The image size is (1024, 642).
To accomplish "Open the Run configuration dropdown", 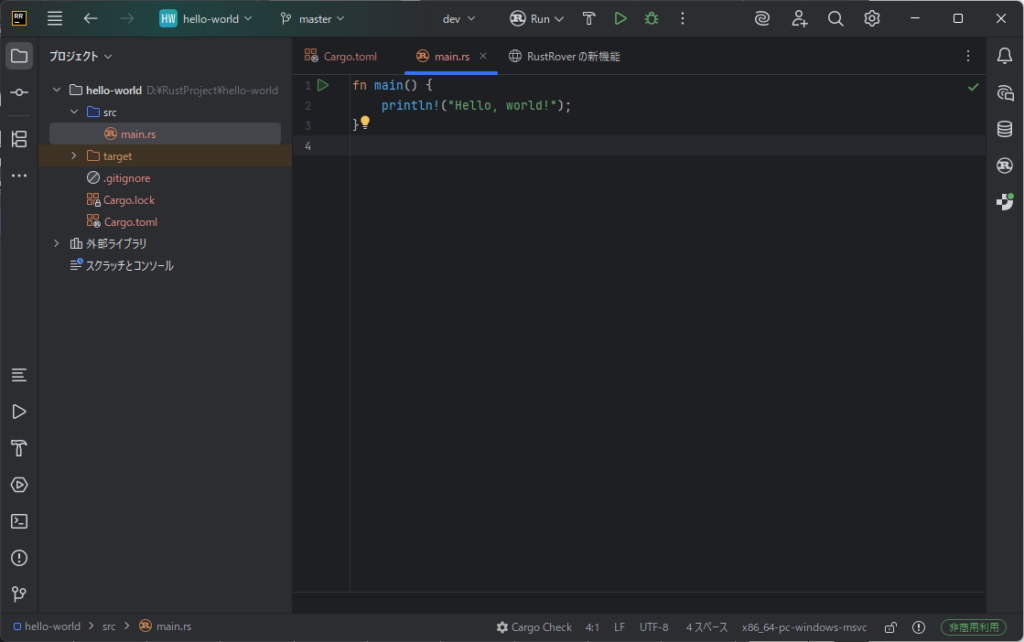I will (537, 19).
